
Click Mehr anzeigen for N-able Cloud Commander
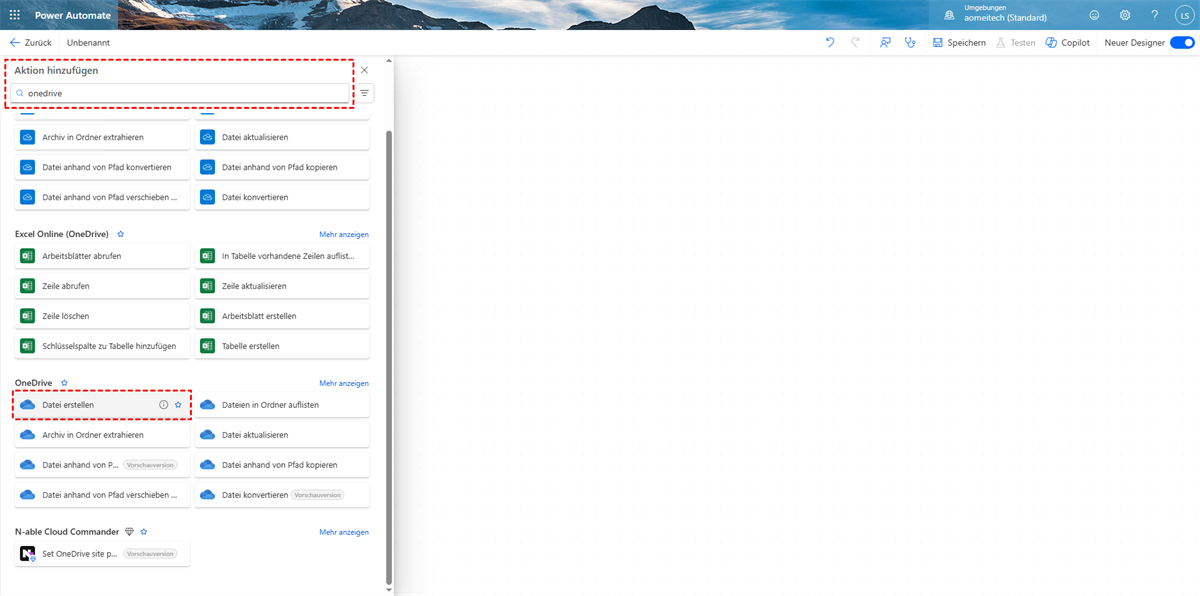344,532
